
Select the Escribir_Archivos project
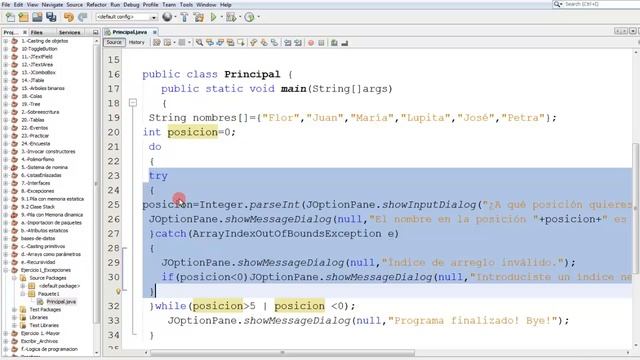tap(39, 341)
